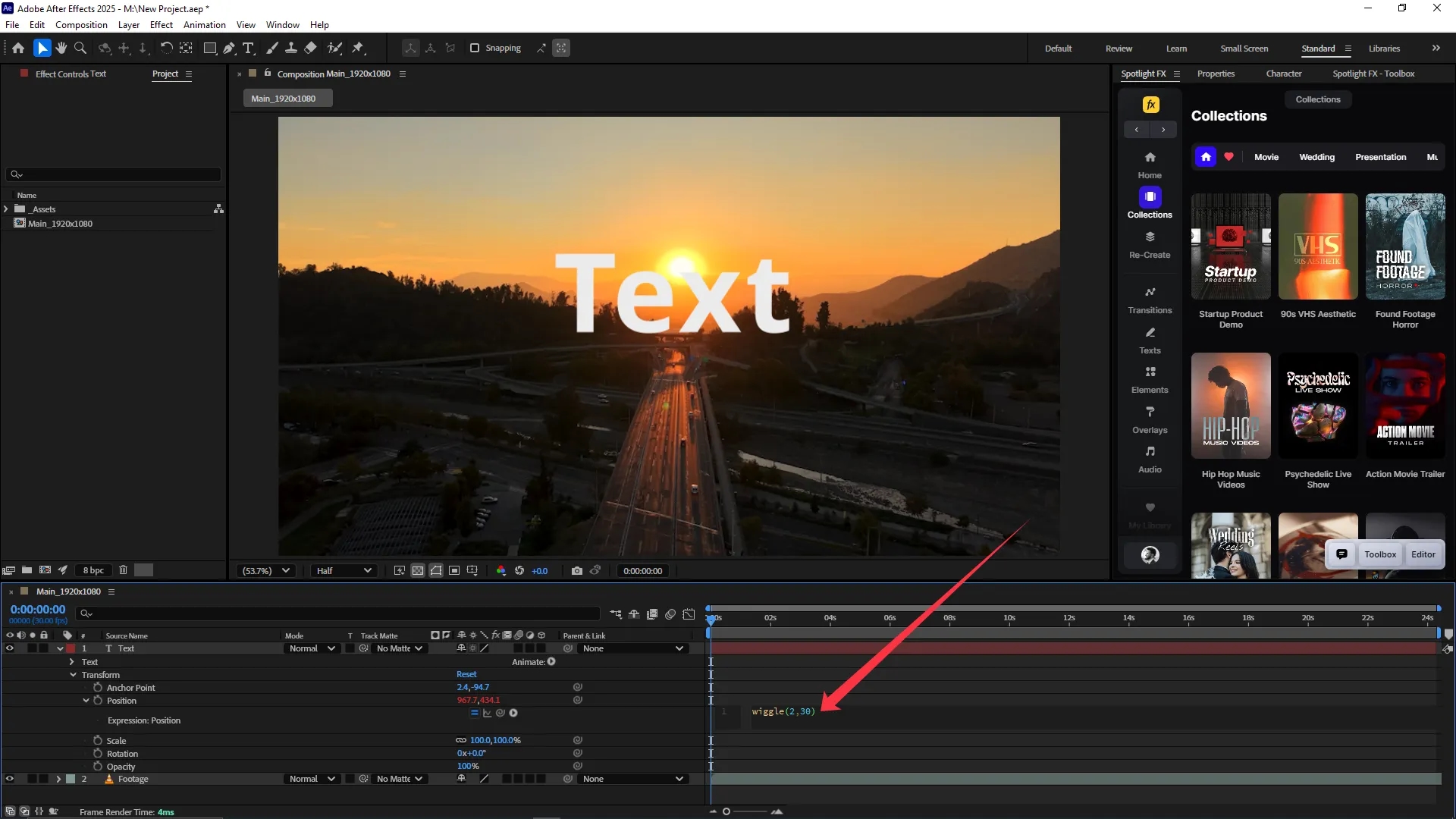The height and width of the screenshot is (819, 1456).
Task: Choose the Horizontal Type tool
Action: (x=248, y=48)
